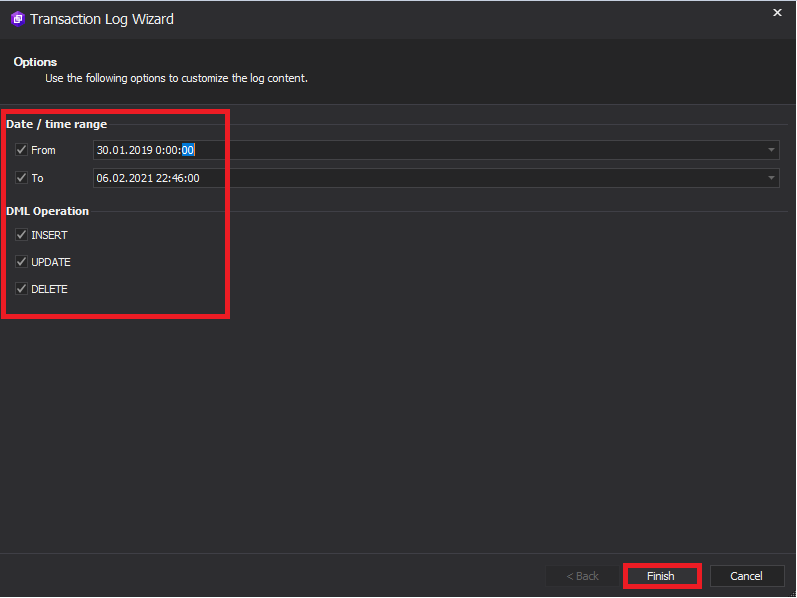Screen dimensions: 797x598
Task: Click the Date / time range section header
Action: pyautogui.click(x=56, y=124)
